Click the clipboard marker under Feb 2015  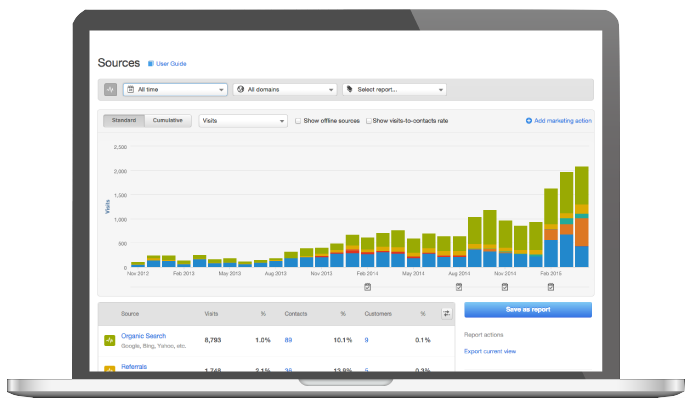click(551, 287)
